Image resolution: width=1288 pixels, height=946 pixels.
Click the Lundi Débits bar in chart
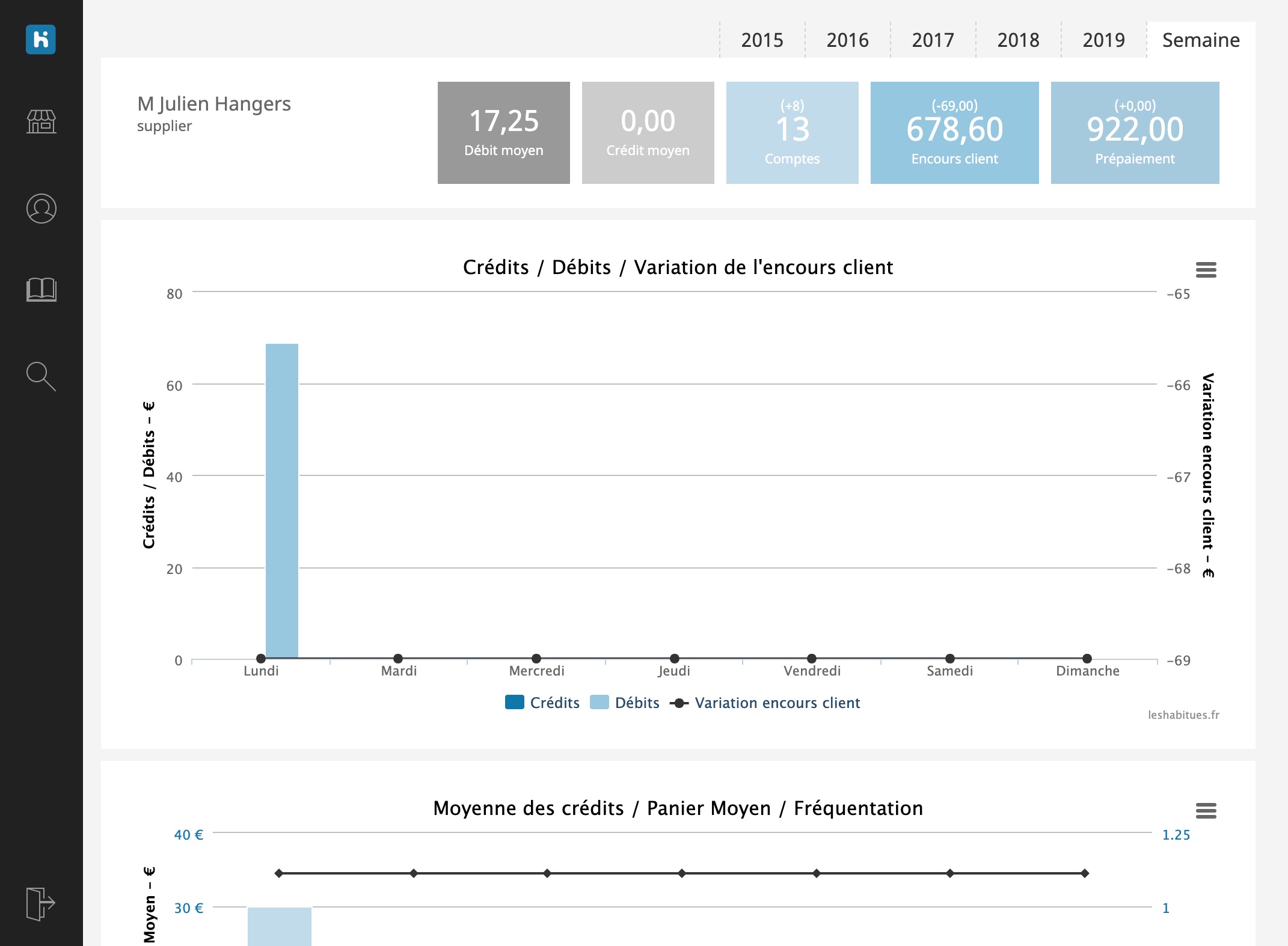[282, 501]
